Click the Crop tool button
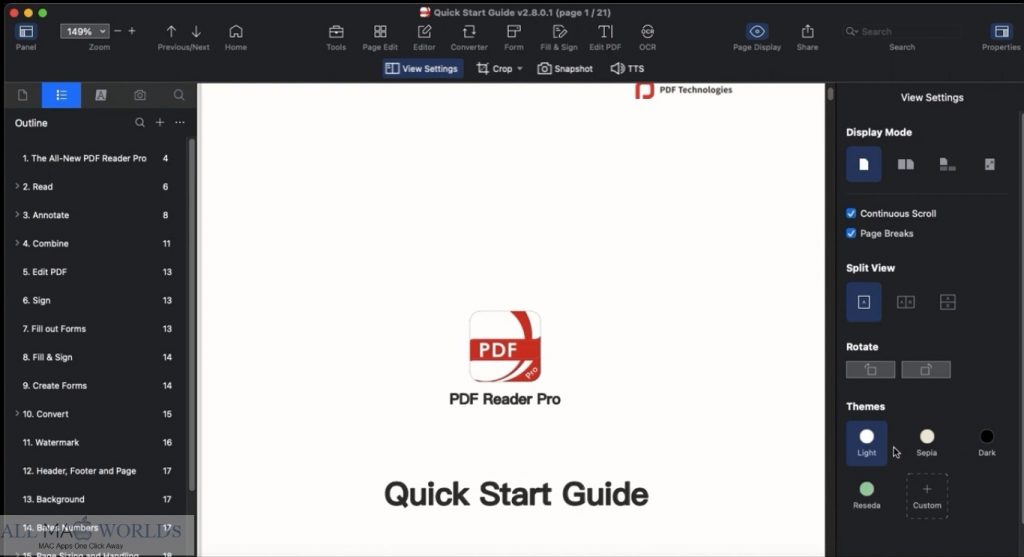 pos(494,69)
